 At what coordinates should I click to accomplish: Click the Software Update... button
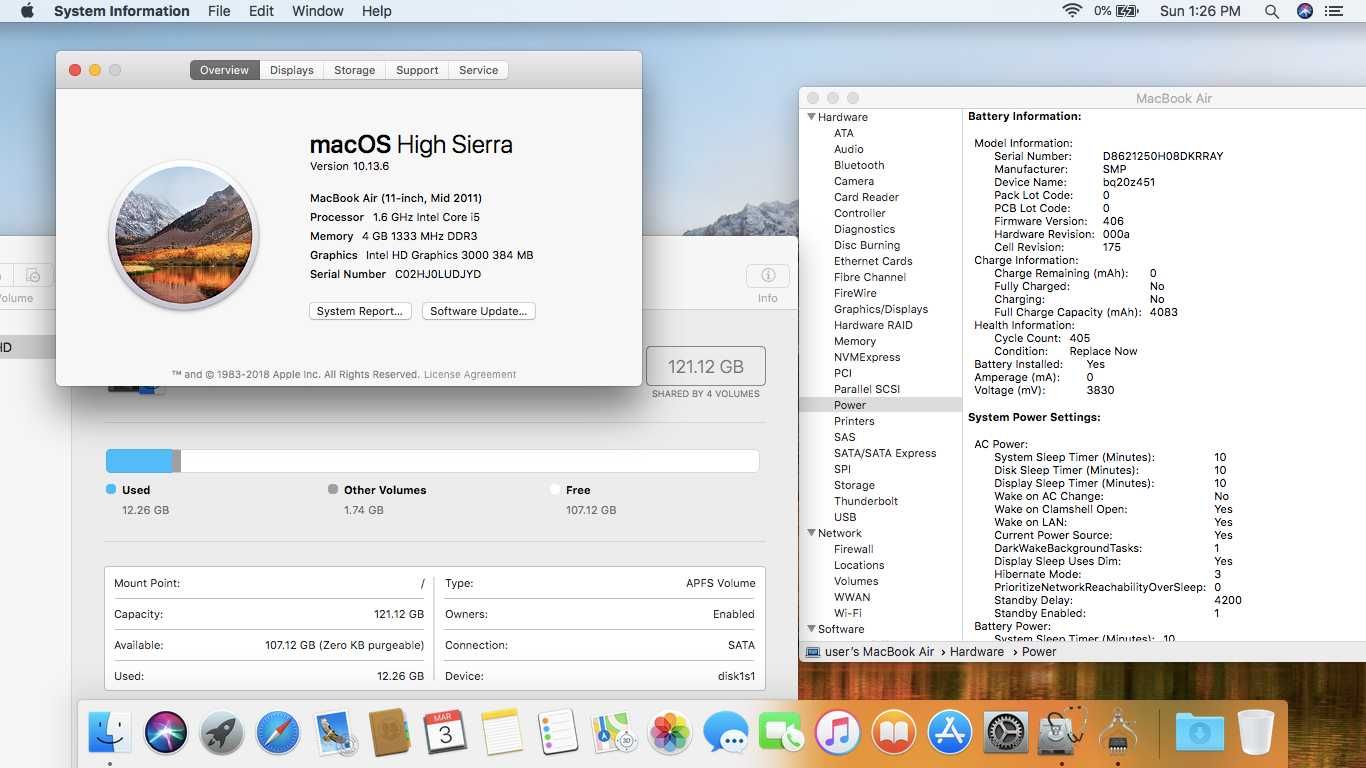[x=479, y=311]
